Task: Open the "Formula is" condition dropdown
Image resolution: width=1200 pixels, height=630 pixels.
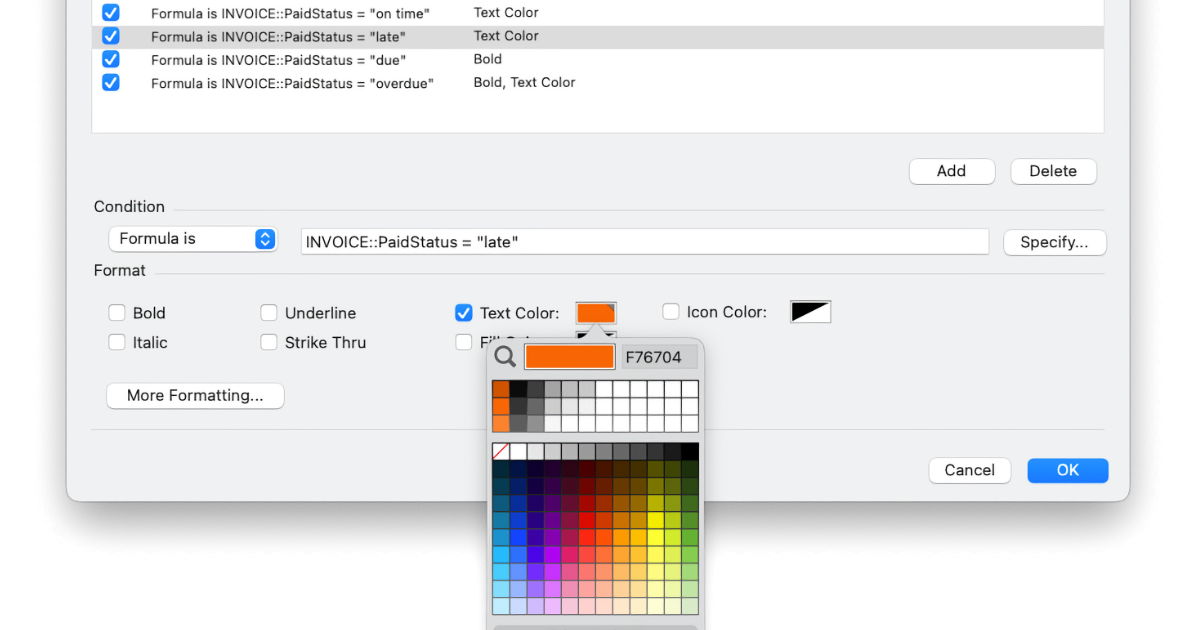Action: click(193, 239)
